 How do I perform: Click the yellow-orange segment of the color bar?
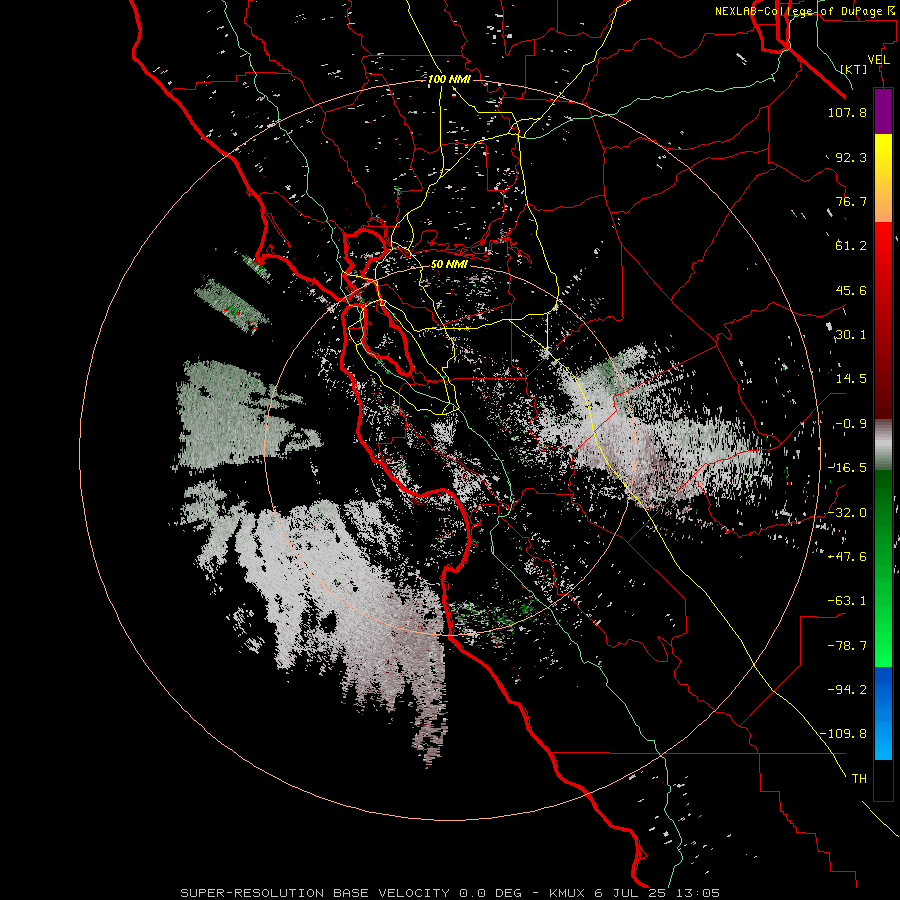(883, 178)
